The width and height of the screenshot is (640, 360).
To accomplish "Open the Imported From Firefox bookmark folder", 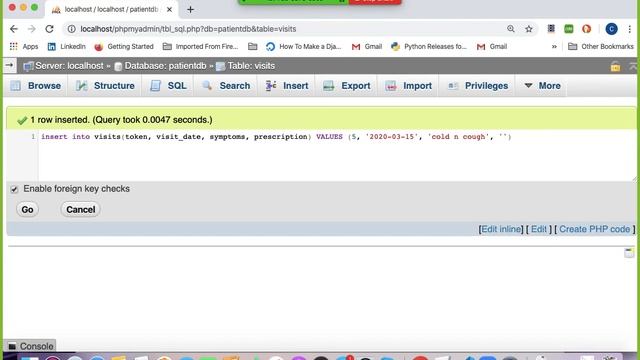I will 200,47.
